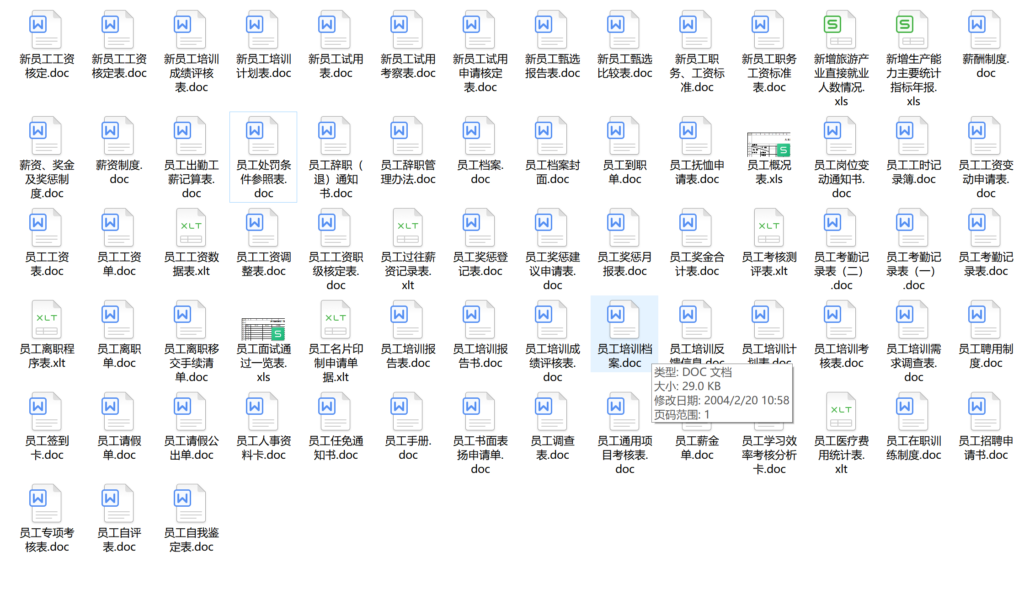Click the 员工处罚条件参照表.doc file name label
The image size is (1024, 595).
[x=263, y=179]
